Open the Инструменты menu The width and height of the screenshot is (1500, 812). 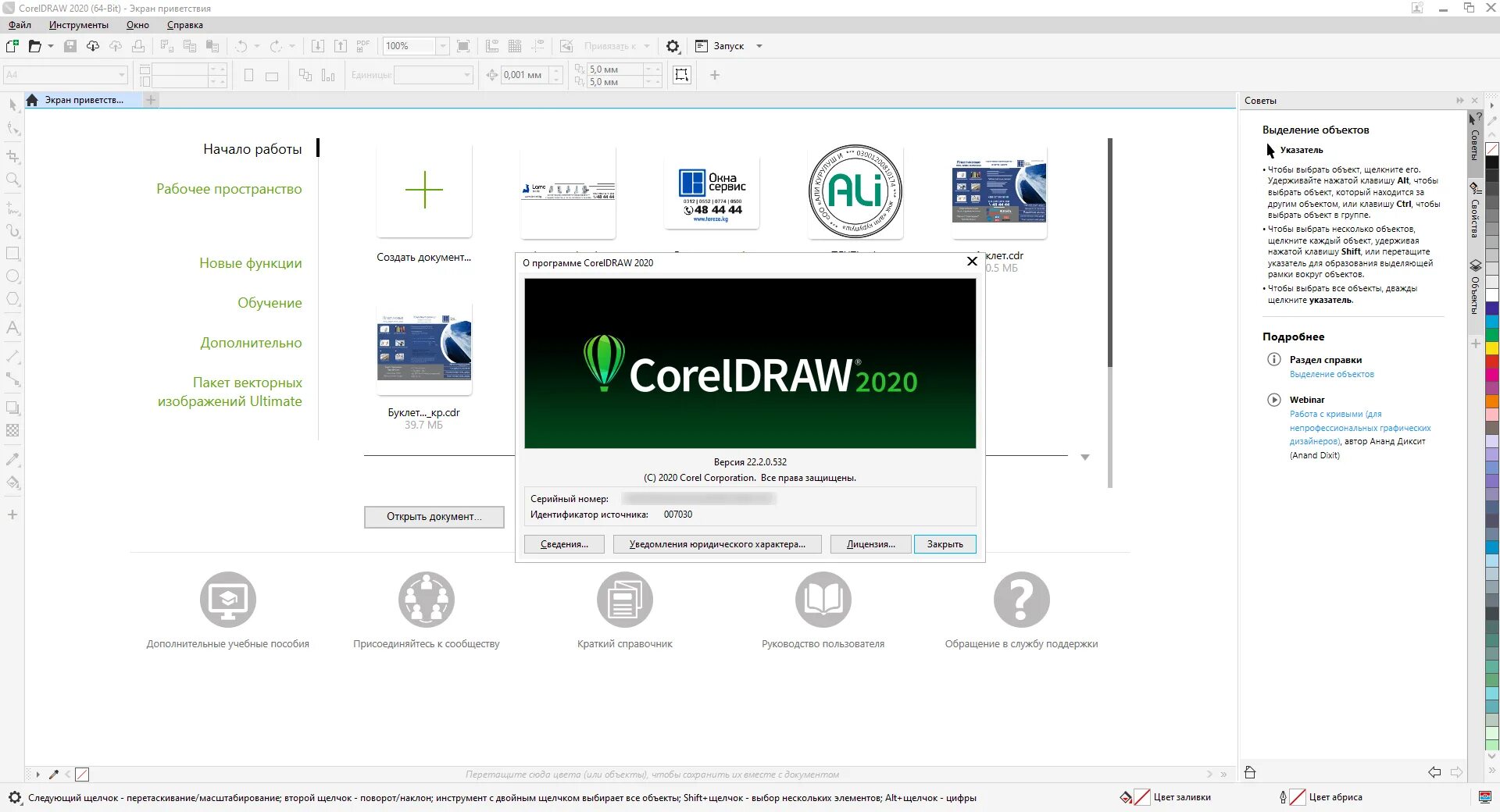point(78,25)
